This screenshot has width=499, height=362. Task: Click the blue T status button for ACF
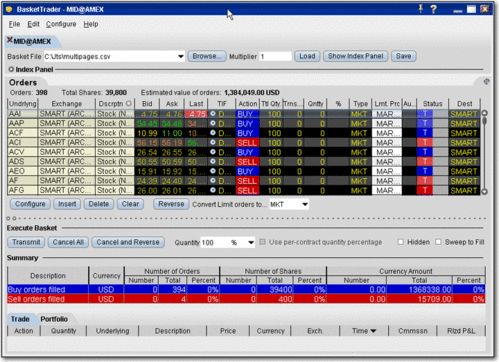point(425,133)
